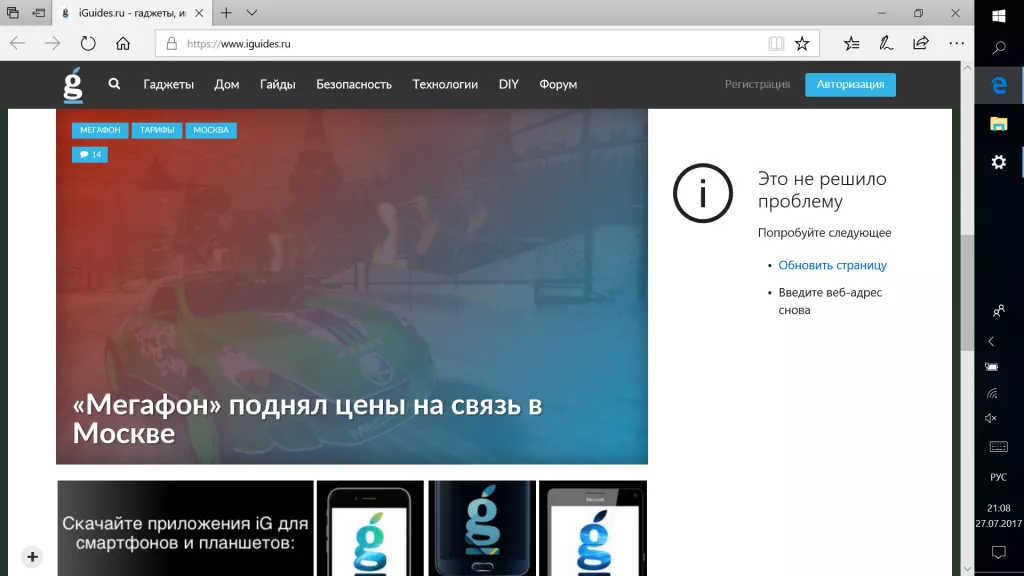Open the More options ellipsis menu
Screen dimensions: 1024x576
coord(957,43)
